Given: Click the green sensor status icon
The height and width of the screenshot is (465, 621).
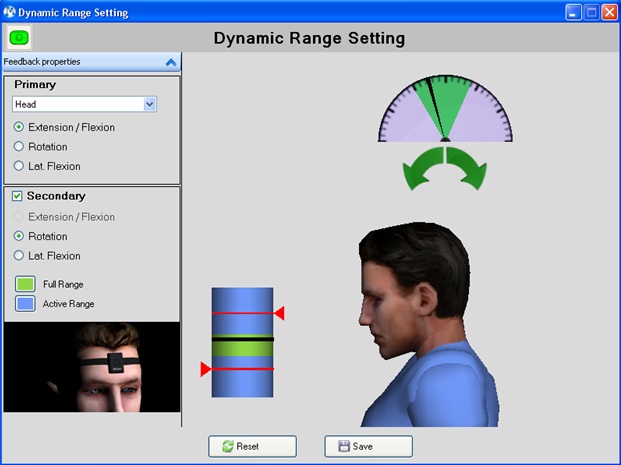Looking at the screenshot, I should pos(19,38).
